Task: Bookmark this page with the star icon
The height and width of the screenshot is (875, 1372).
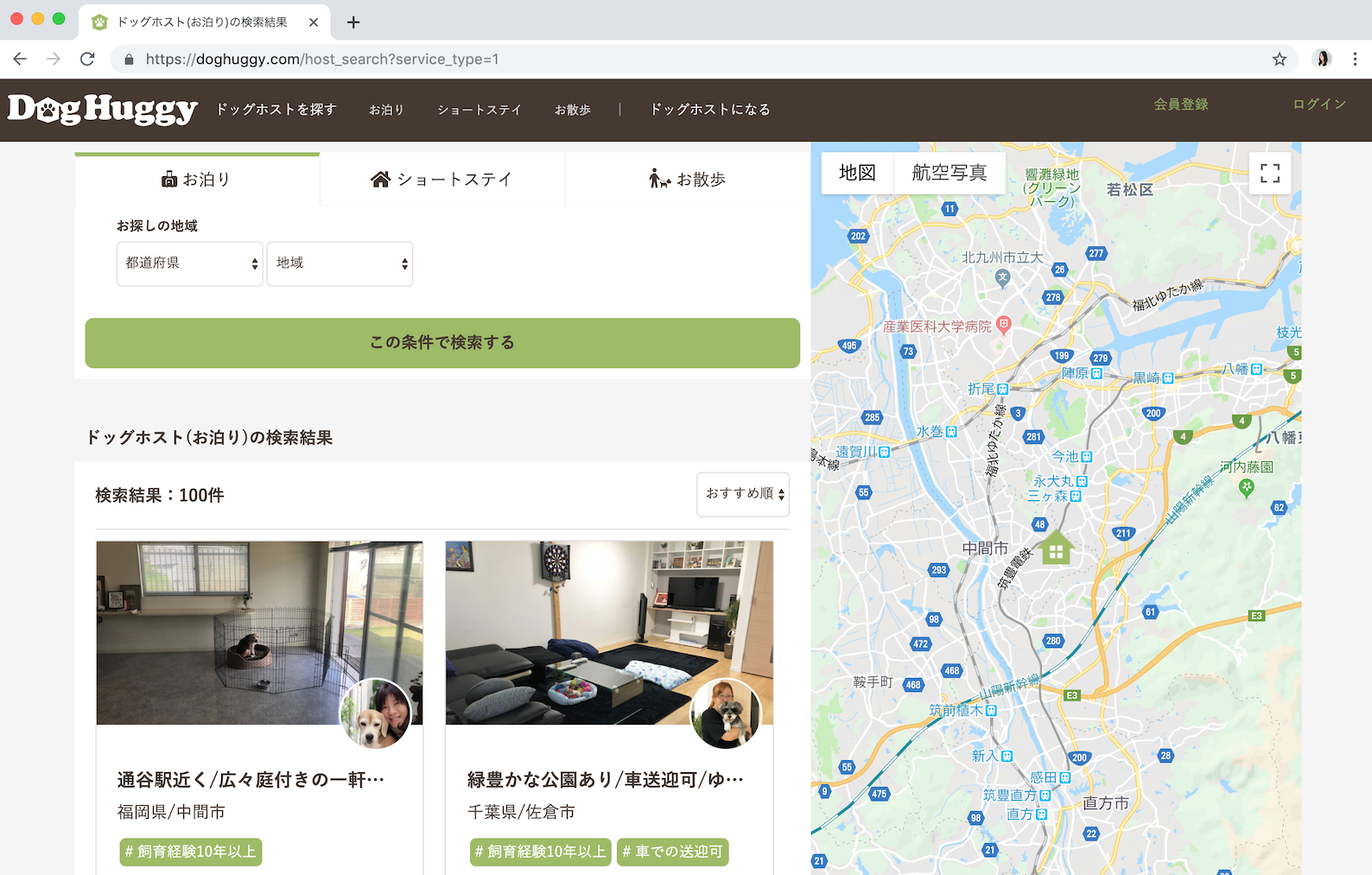Action: click(x=1279, y=60)
